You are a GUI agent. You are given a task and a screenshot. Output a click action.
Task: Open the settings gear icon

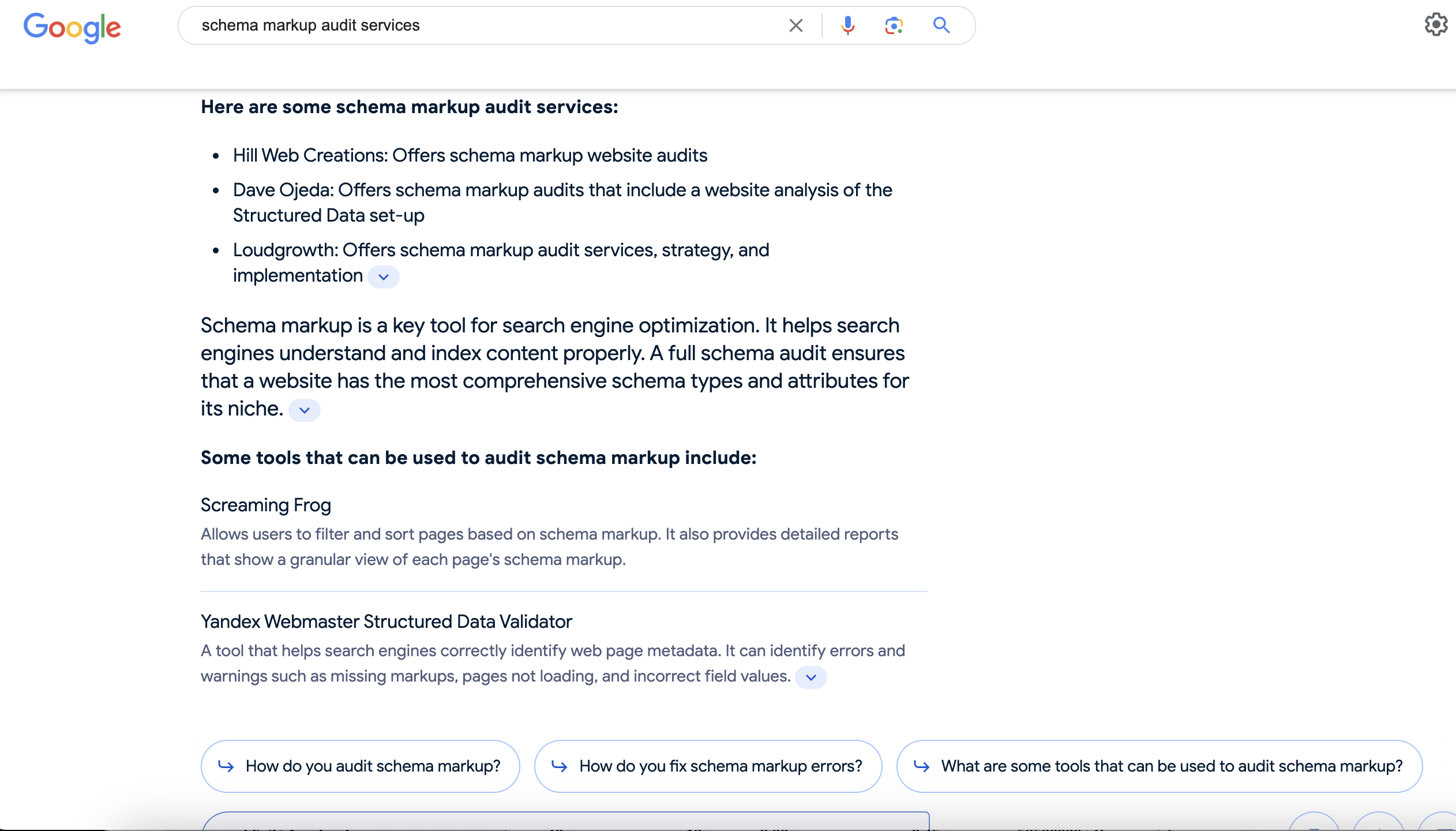tap(1436, 25)
